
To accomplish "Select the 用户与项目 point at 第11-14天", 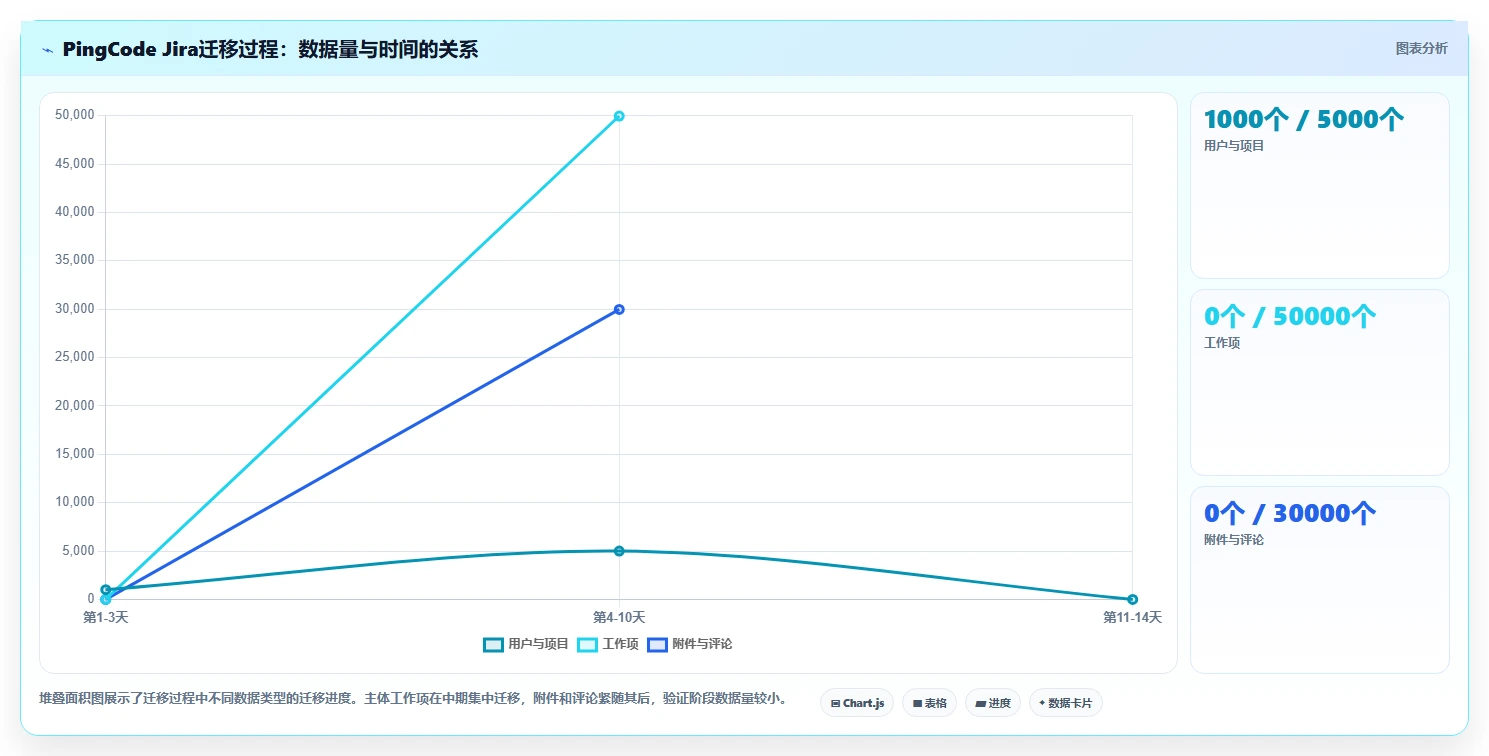I will tap(1132, 599).
